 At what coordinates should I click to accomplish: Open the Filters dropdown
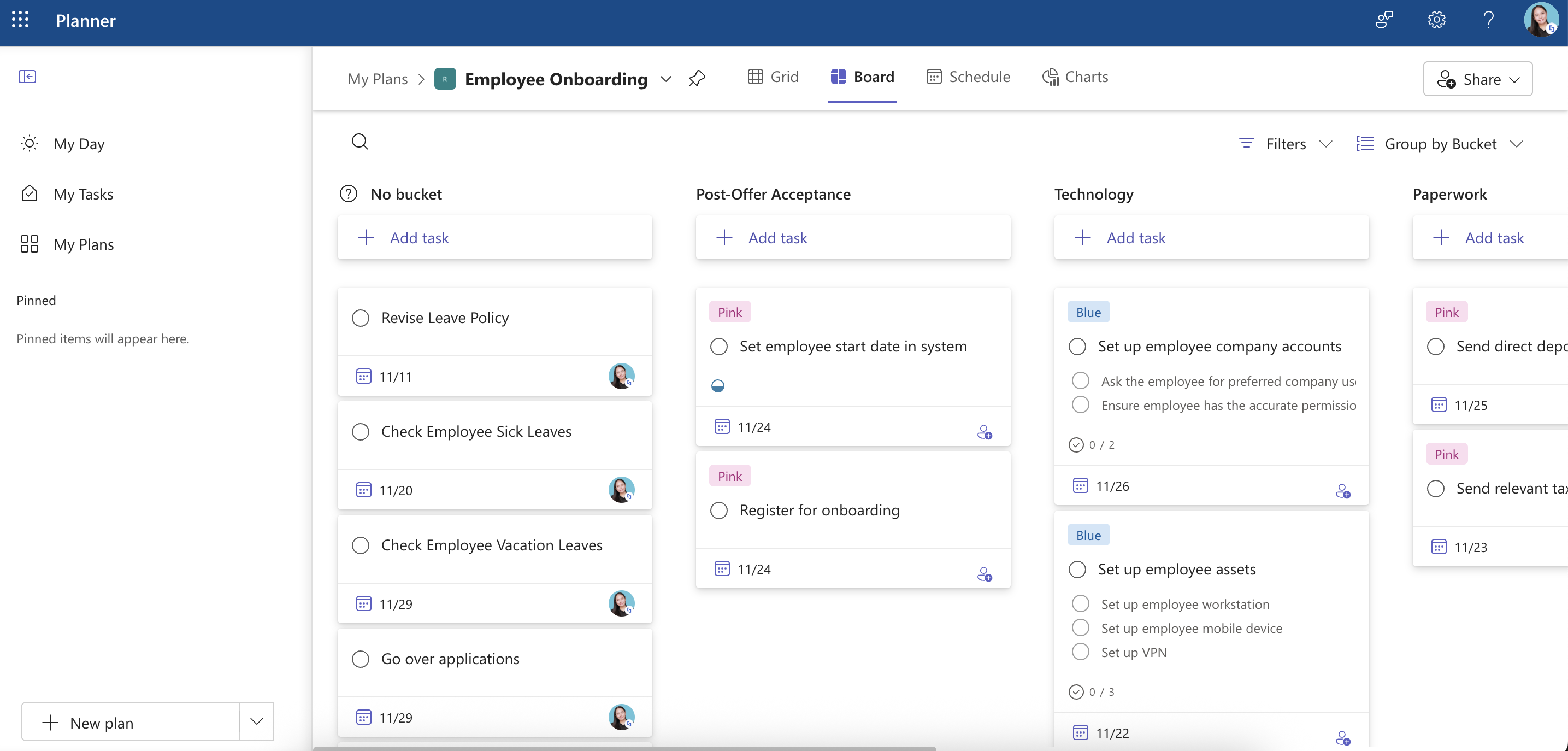pyautogui.click(x=1284, y=143)
